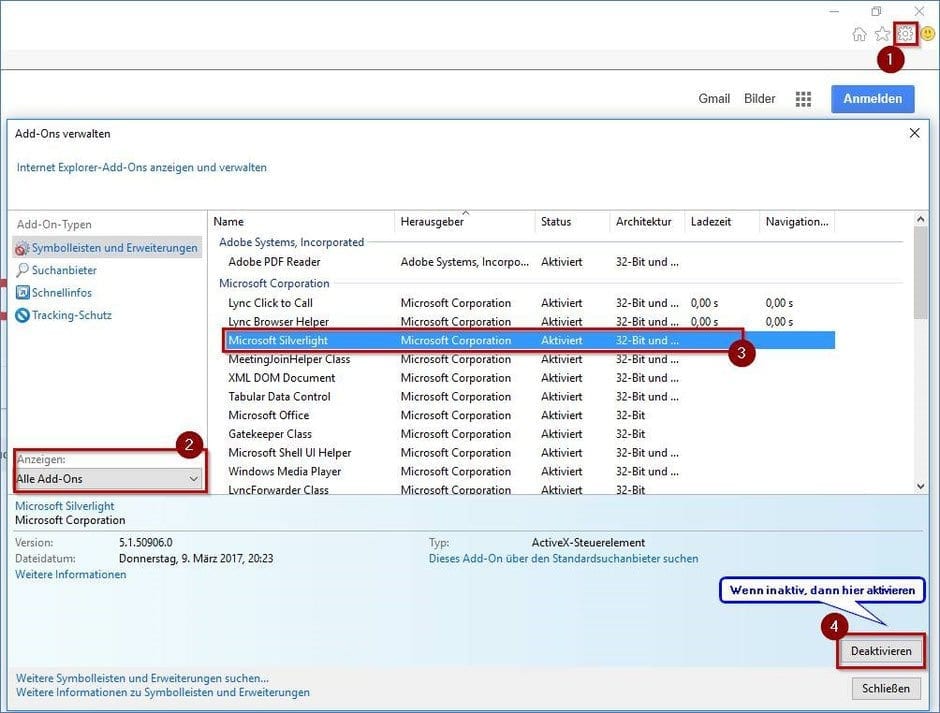Select Schnellinfos add-on type

pos(62,293)
